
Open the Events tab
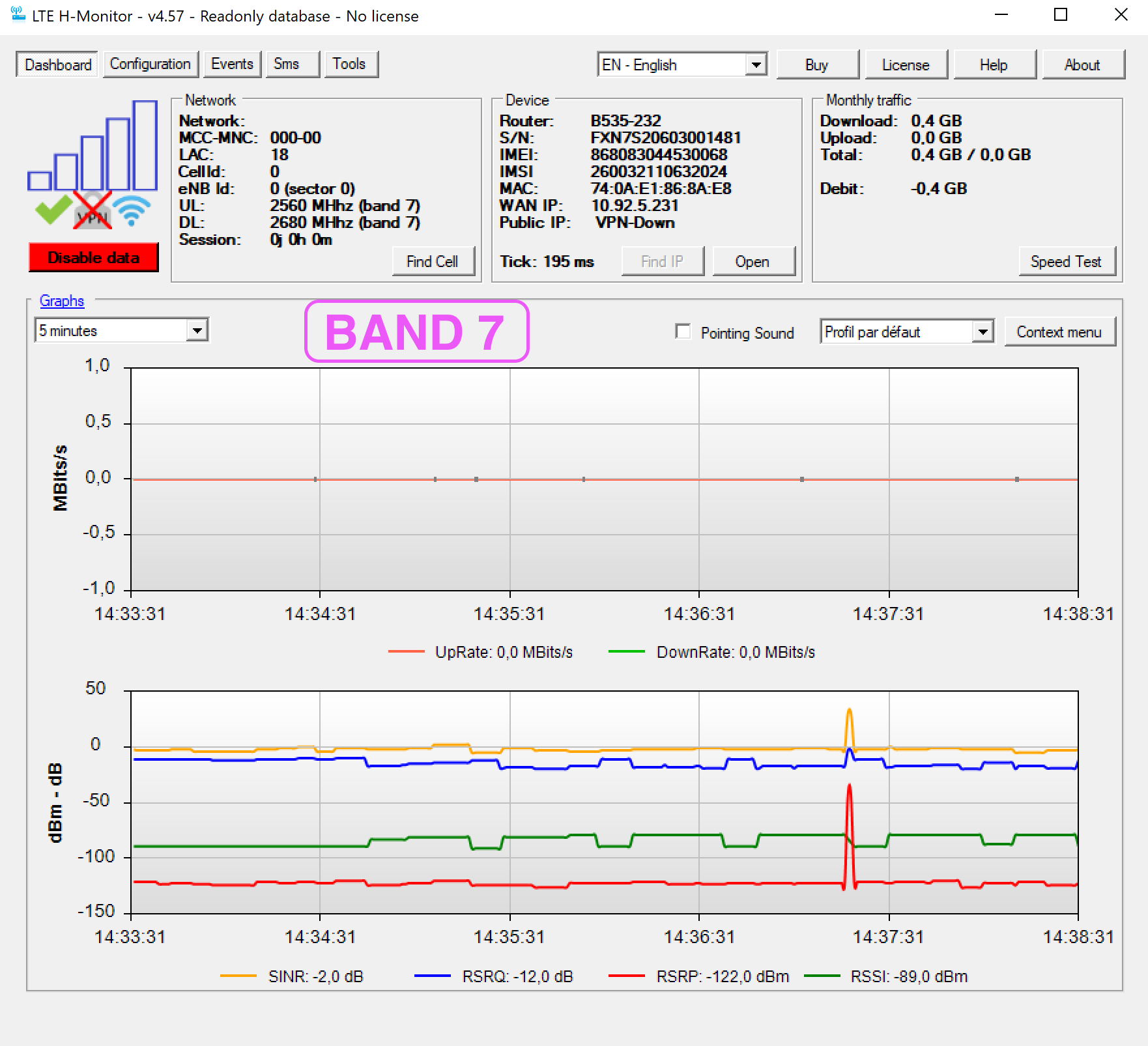point(232,64)
